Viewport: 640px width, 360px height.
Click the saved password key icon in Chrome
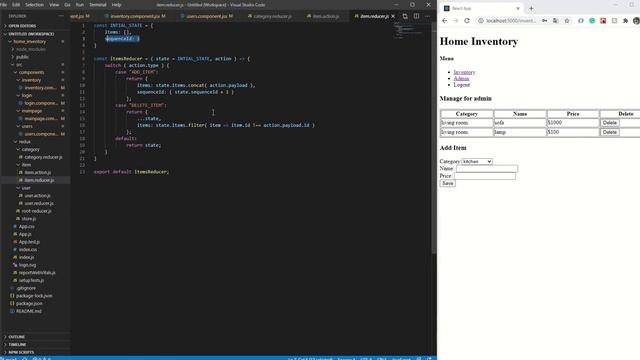pyautogui.click(x=544, y=21)
